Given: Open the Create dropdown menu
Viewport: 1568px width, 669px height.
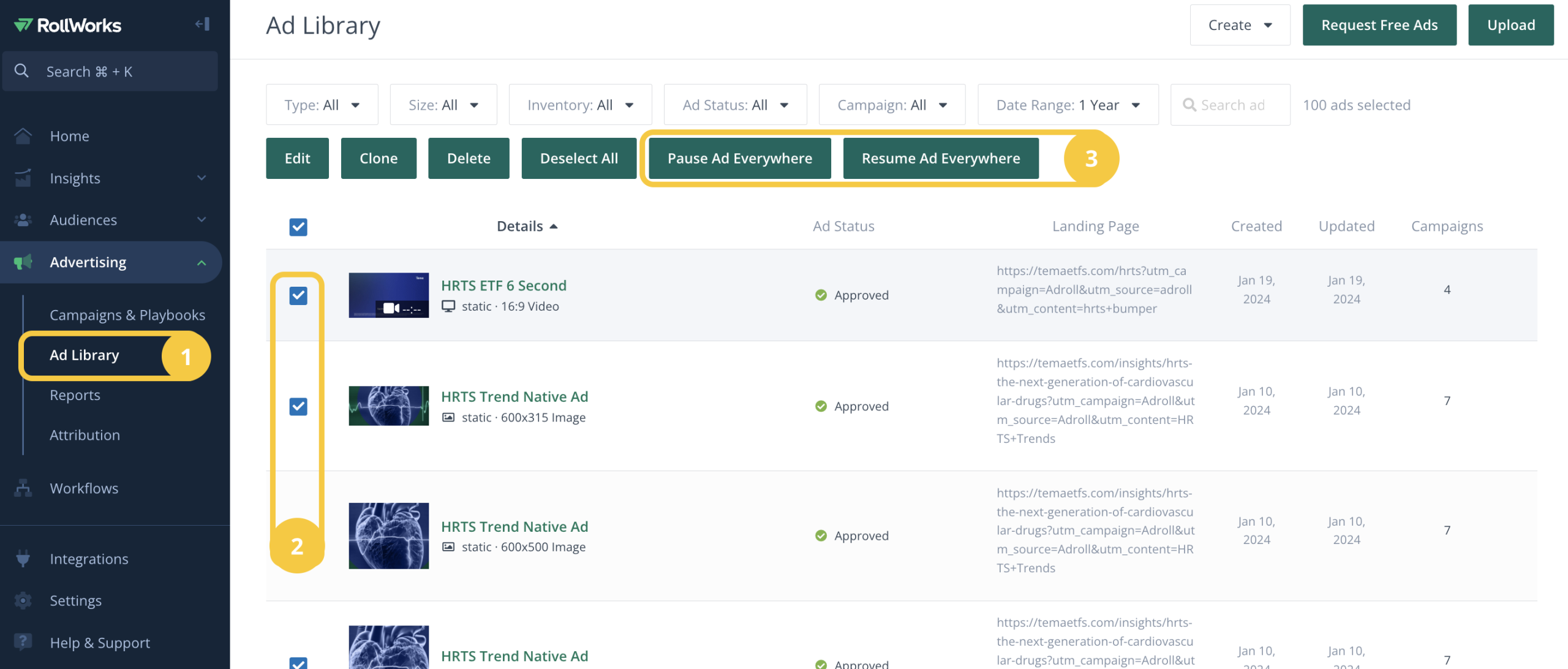Looking at the screenshot, I should coord(1240,25).
